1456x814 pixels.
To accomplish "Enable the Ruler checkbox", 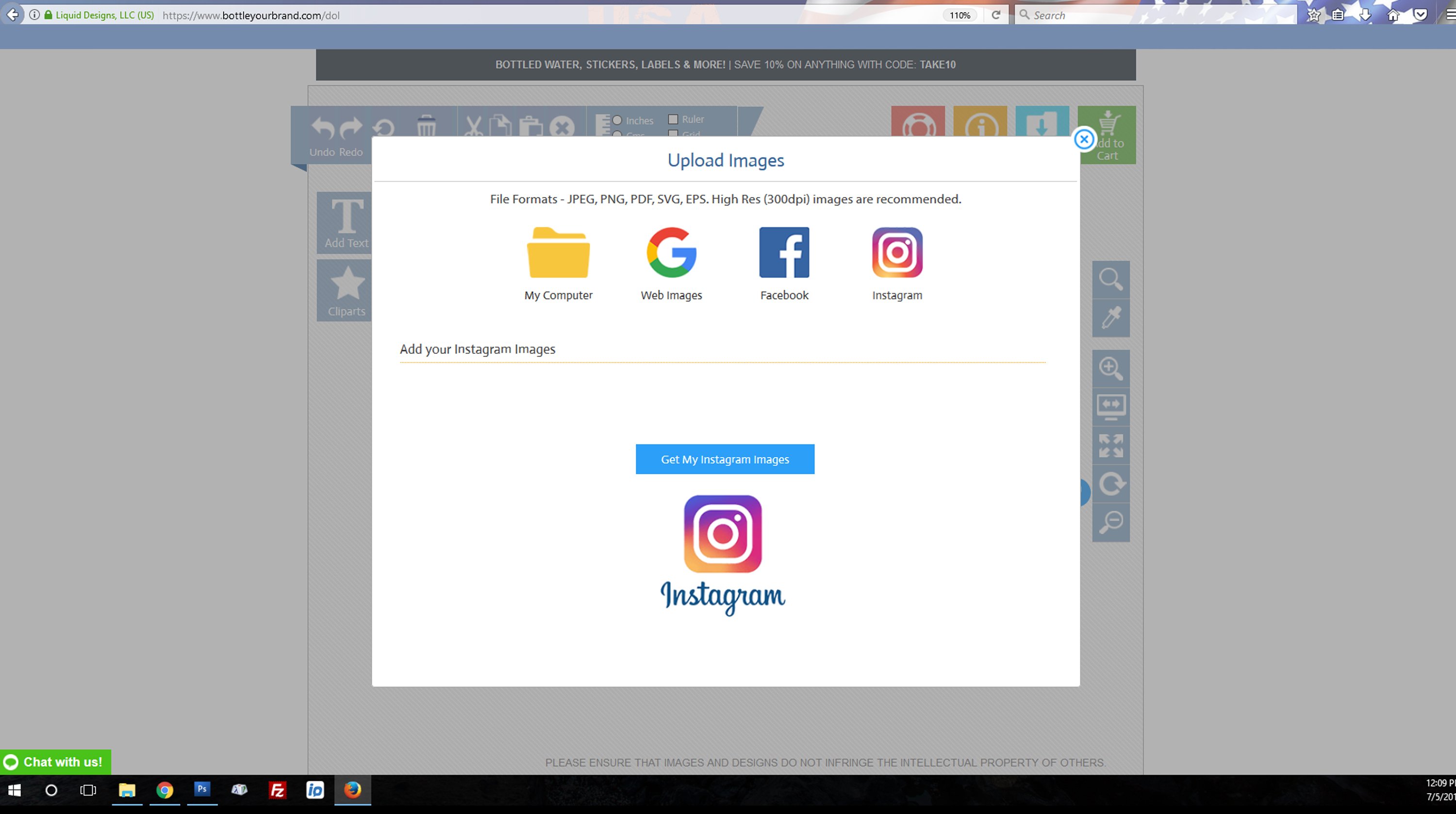I will (673, 119).
